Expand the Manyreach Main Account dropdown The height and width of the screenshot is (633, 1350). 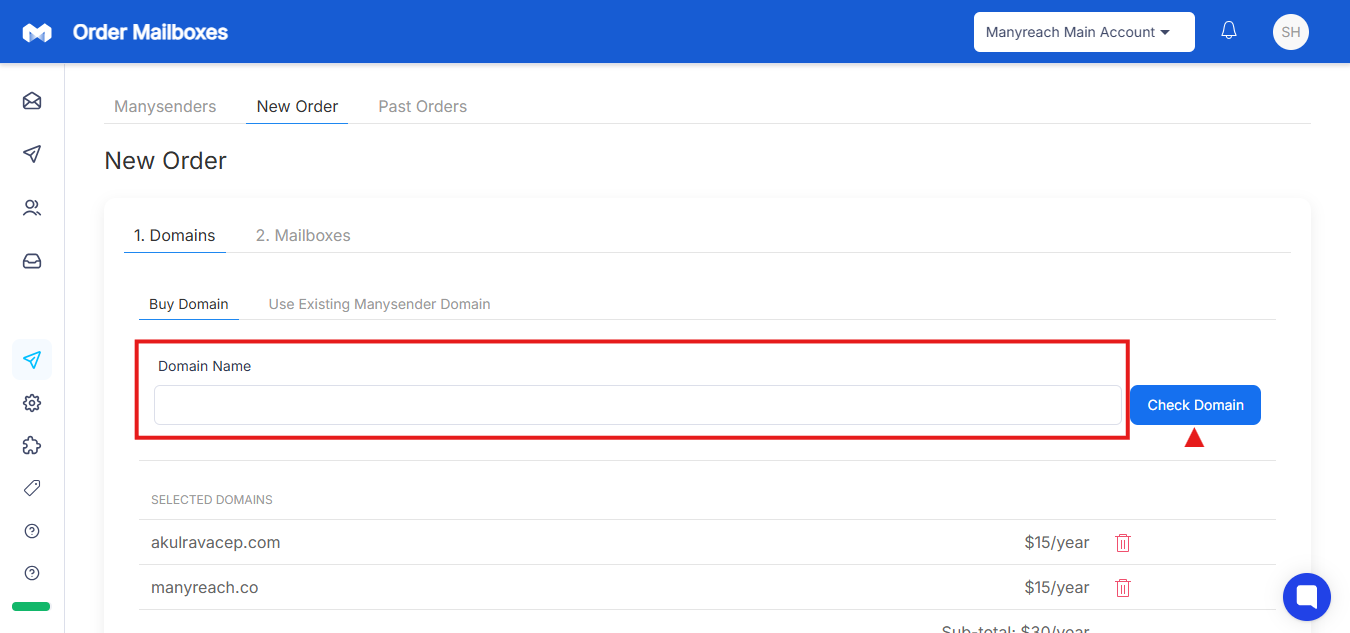1084,32
